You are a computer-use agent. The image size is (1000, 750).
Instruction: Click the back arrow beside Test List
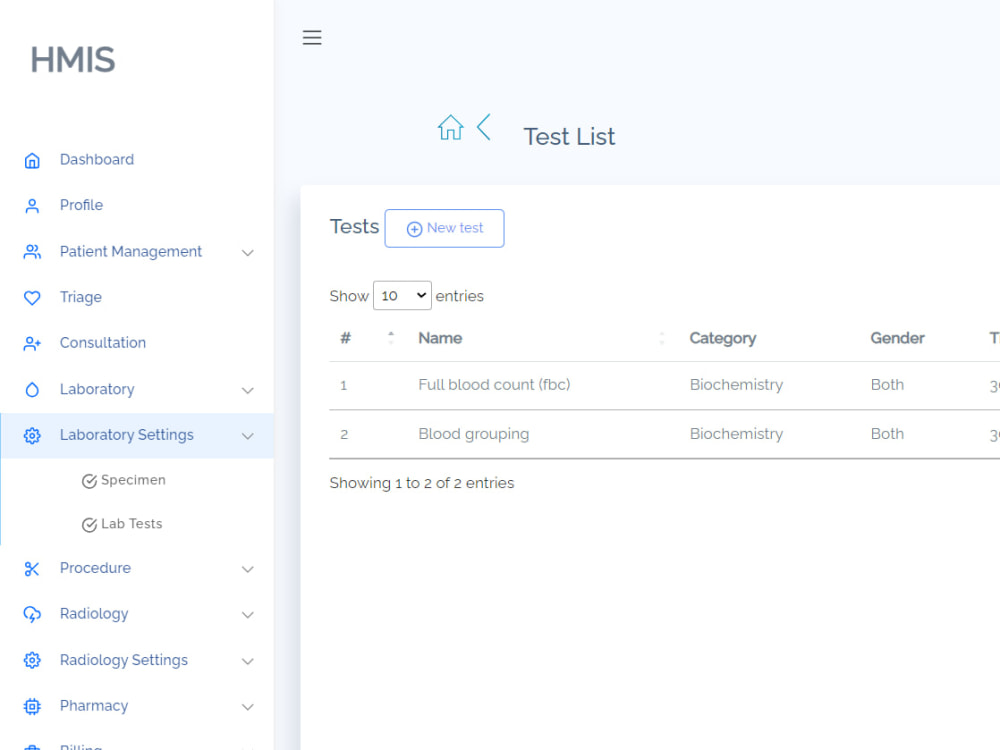click(484, 127)
